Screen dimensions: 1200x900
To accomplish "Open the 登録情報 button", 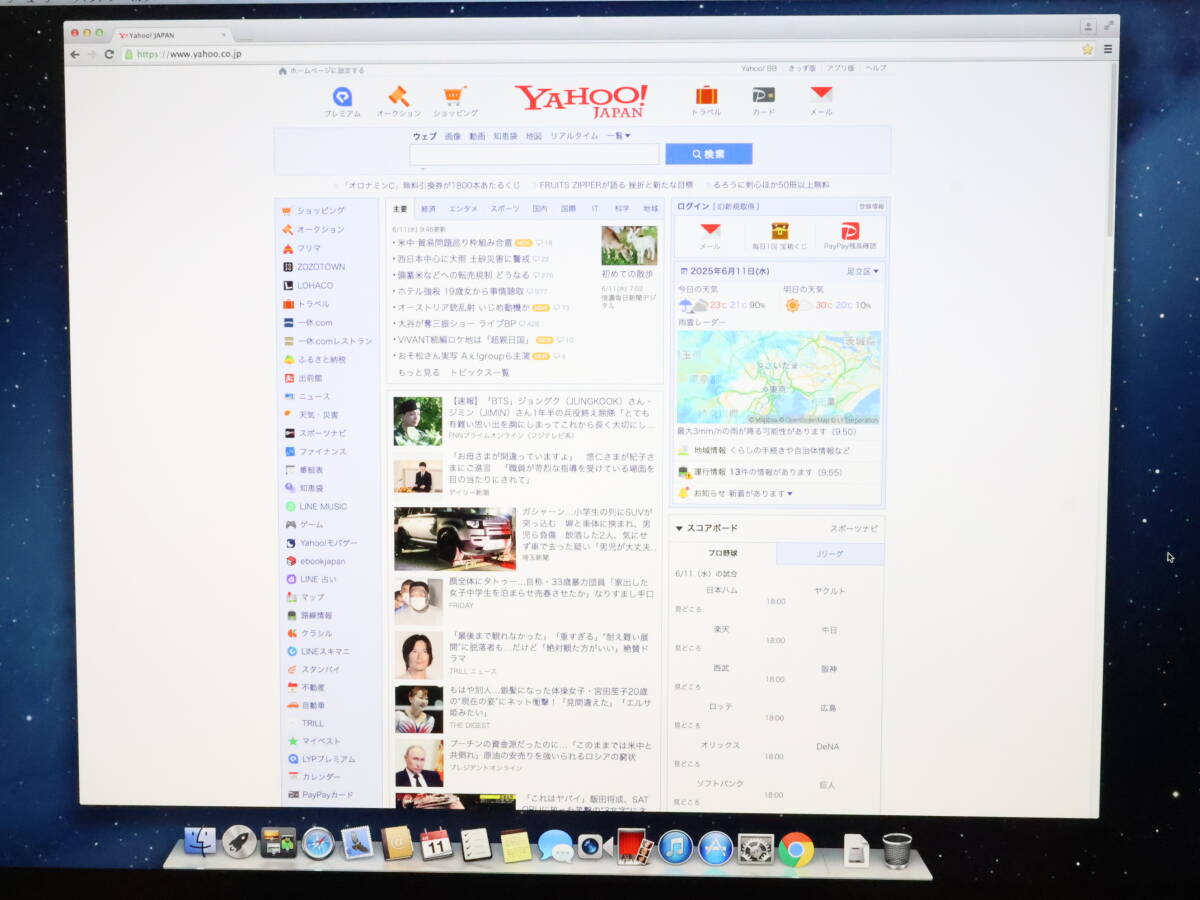I will coord(871,206).
